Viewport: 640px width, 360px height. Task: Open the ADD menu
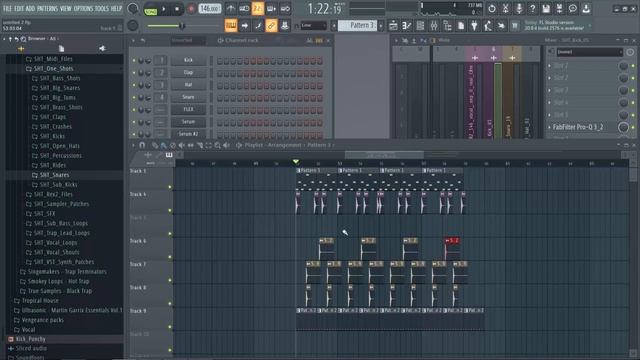(30, 9)
